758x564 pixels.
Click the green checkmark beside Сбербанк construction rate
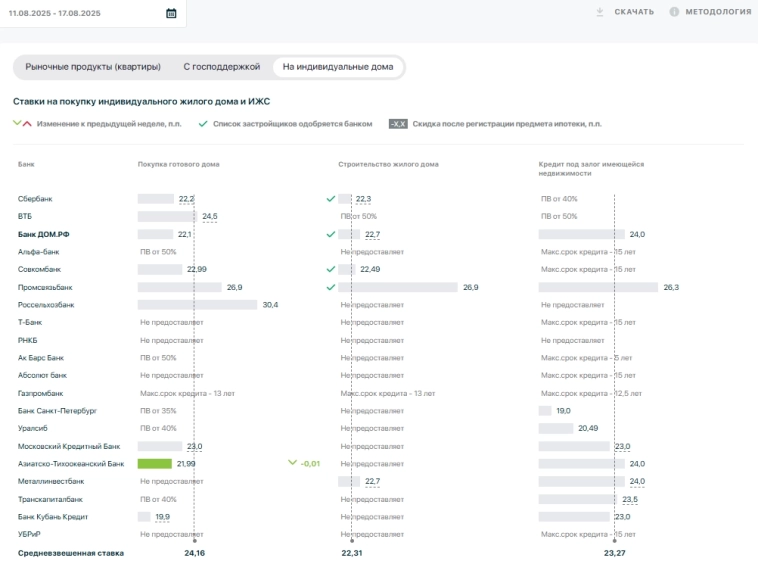pyautogui.click(x=331, y=199)
